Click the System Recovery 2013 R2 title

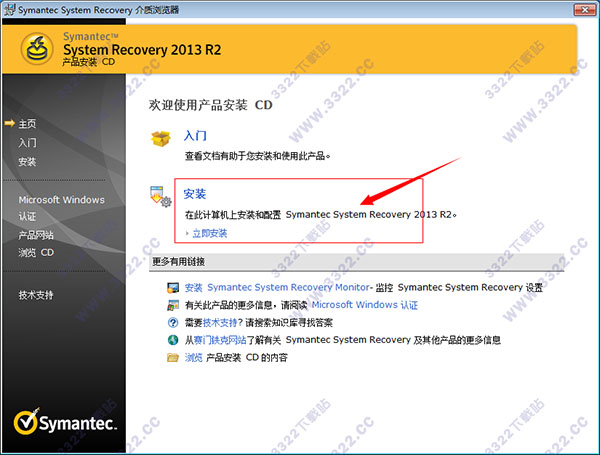click(142, 50)
